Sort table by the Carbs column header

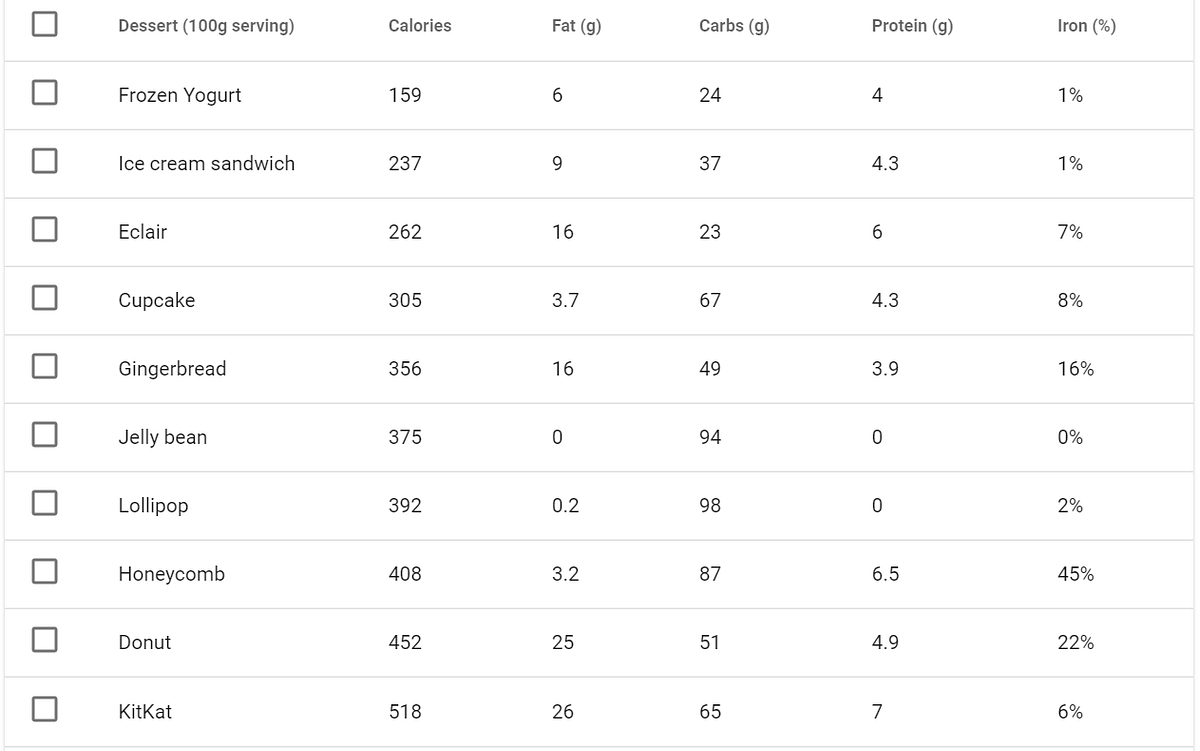point(734,26)
